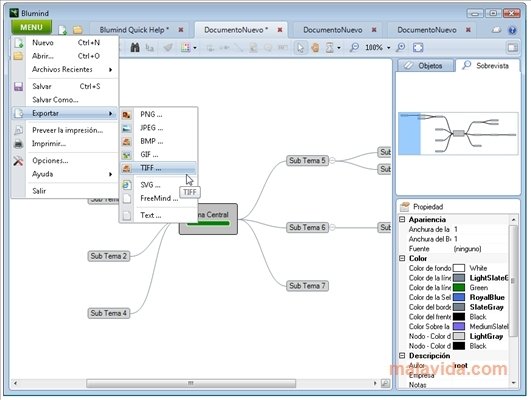This screenshot has height=400, width=531.
Task: Click the magnifier icon beside horizontal scrollbar
Action: (x=385, y=383)
